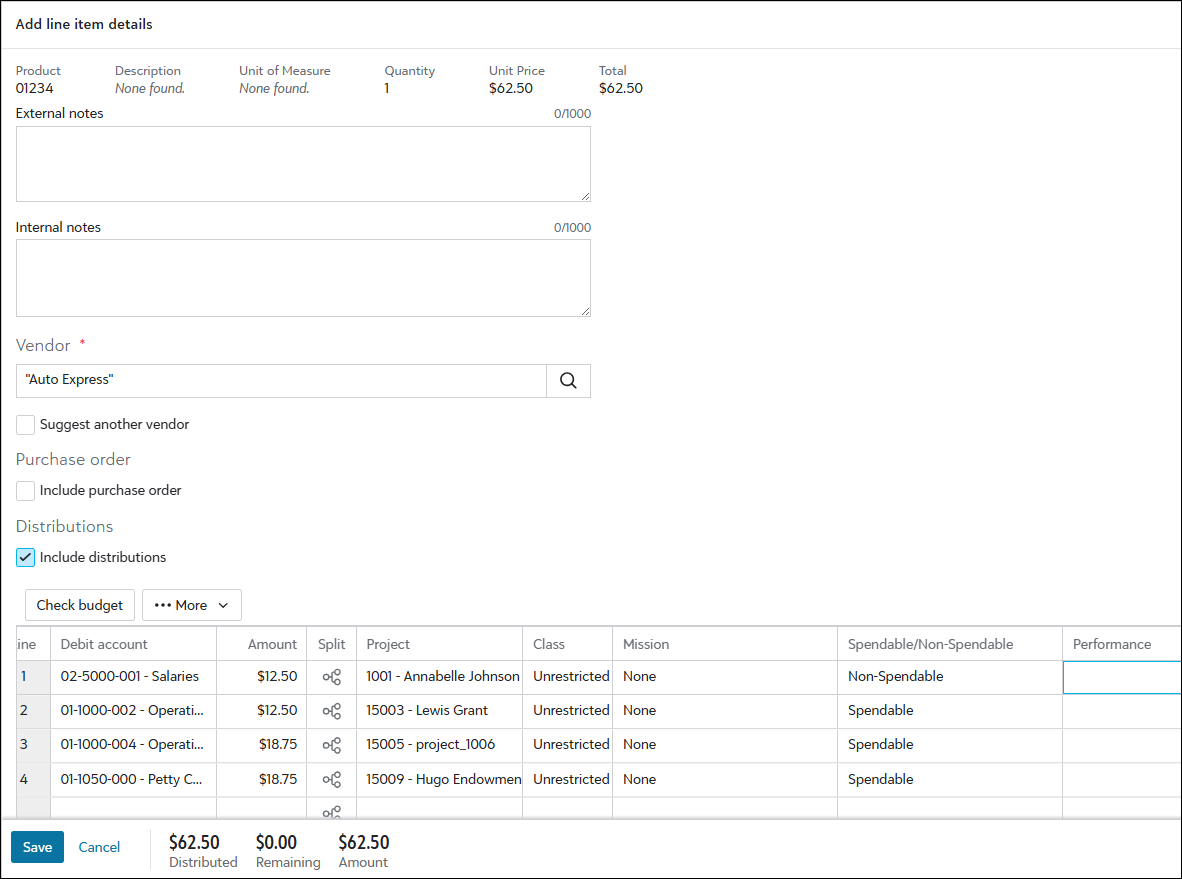Click inside the External notes field
This screenshot has height=879, width=1182.
(303, 164)
